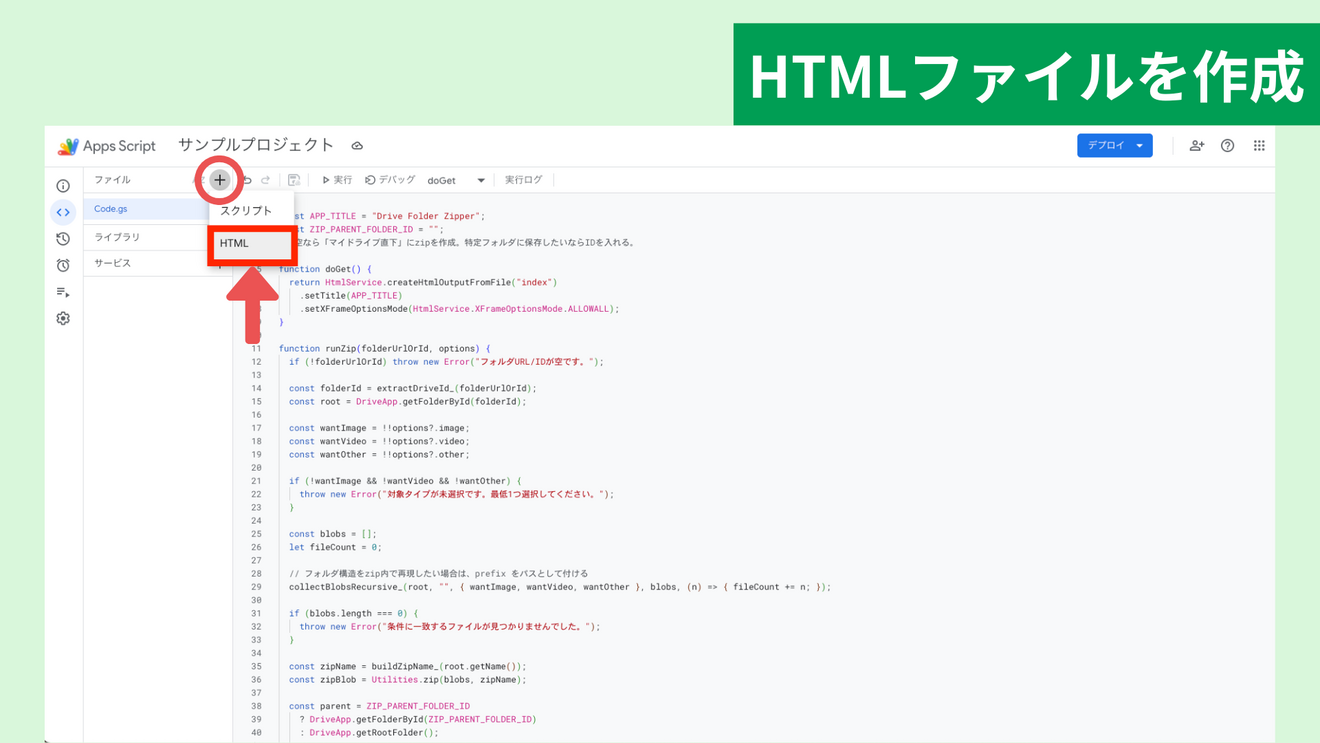Click the サンプルプロジェクト project title
1320x743 pixels.
click(256, 146)
